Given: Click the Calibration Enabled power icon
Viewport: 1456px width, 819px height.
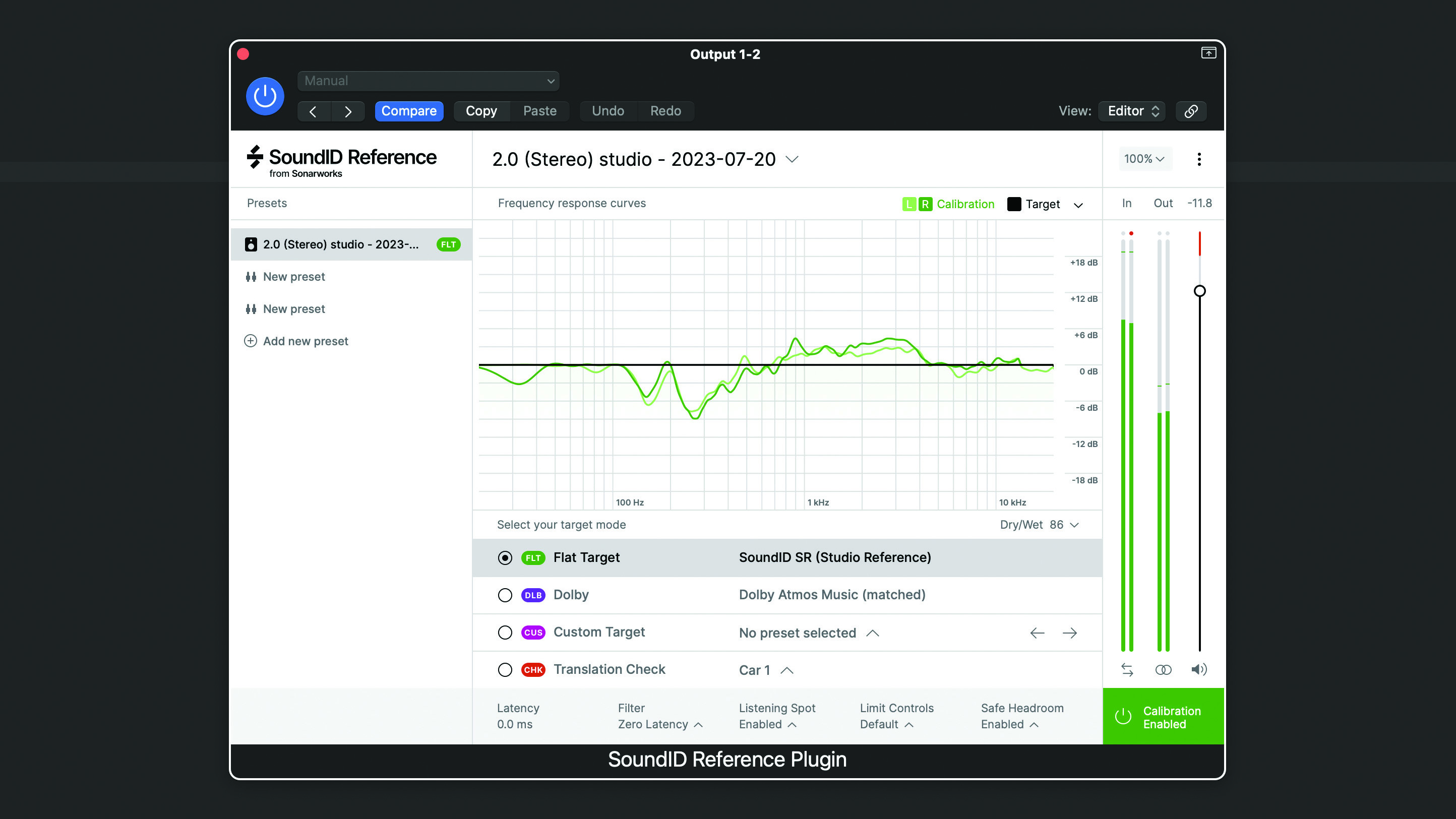Looking at the screenshot, I should [1123, 717].
